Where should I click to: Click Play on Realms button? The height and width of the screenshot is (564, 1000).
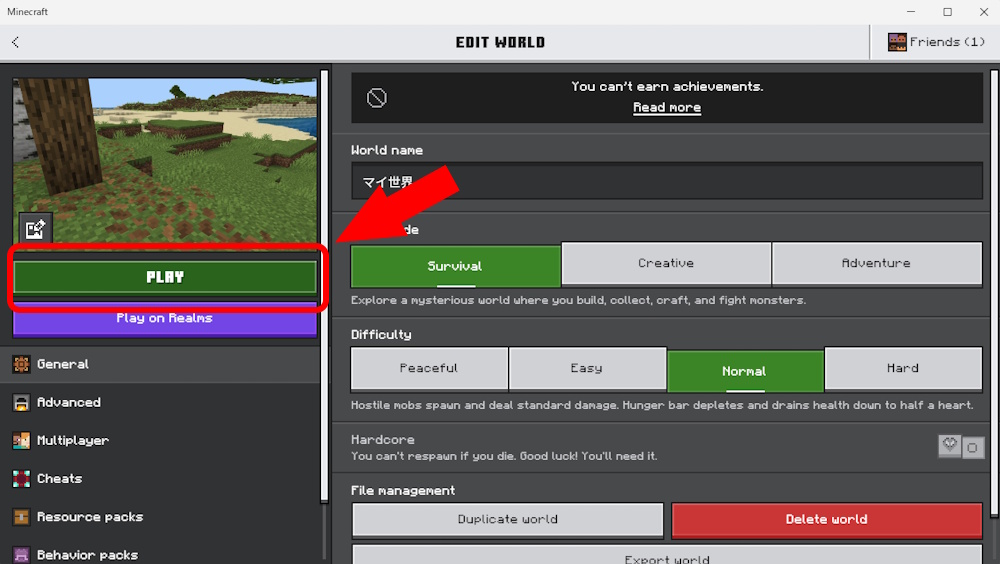(165, 318)
